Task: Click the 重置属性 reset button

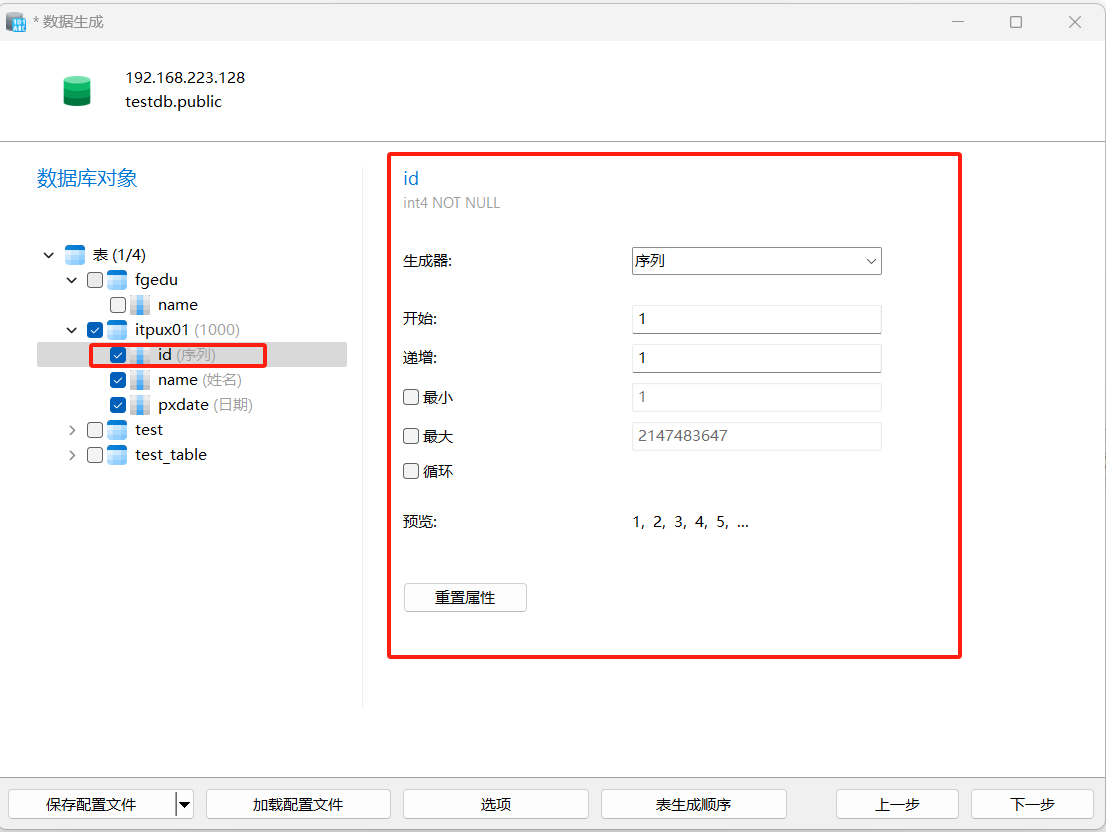Action: point(465,598)
